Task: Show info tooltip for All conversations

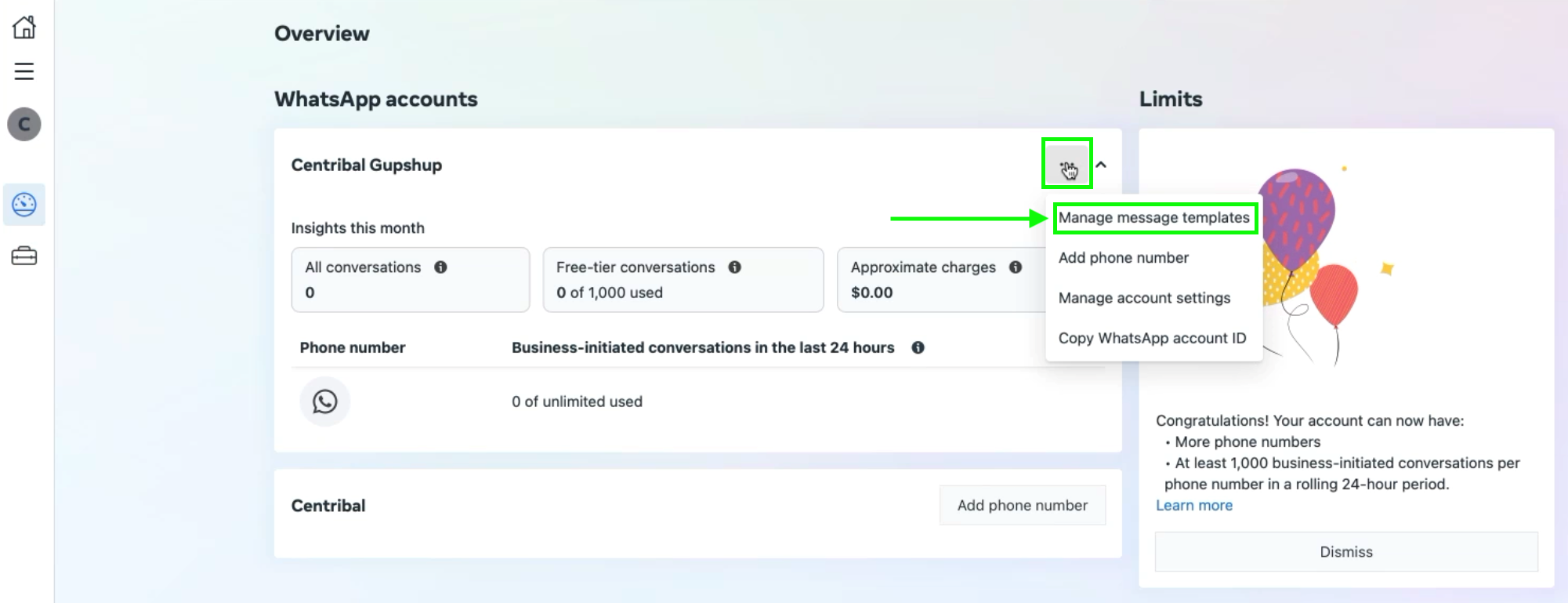Action: [441, 267]
